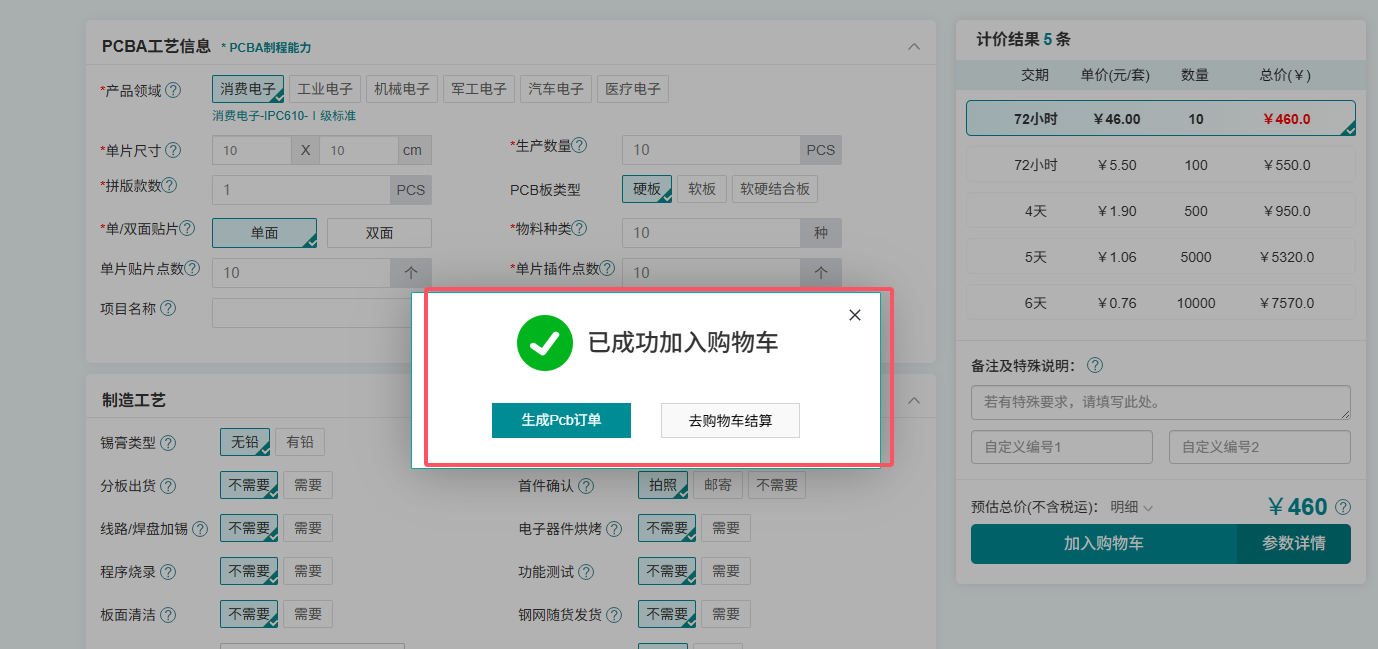The height and width of the screenshot is (649, 1378).
Task: Click help icon next to 首件确认
Action: click(586, 486)
